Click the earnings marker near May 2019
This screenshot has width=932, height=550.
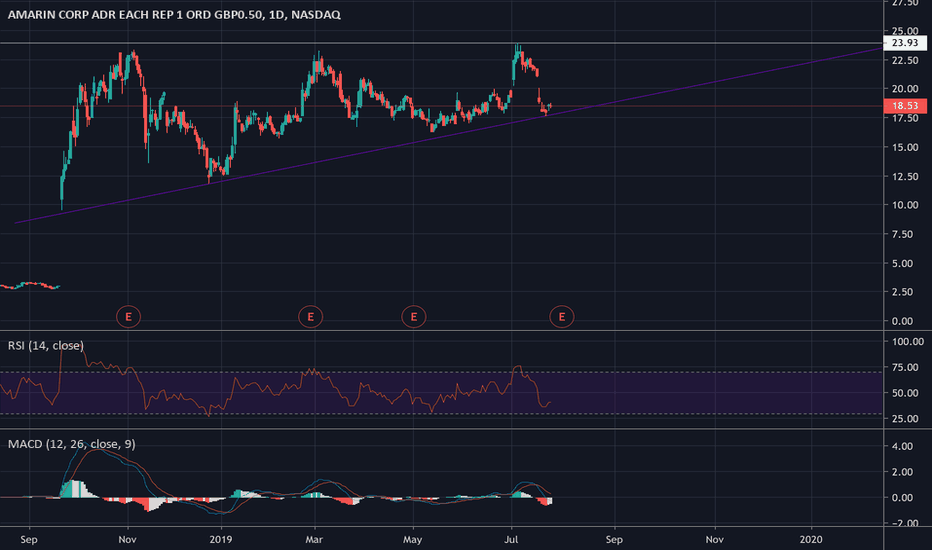pyautogui.click(x=414, y=317)
